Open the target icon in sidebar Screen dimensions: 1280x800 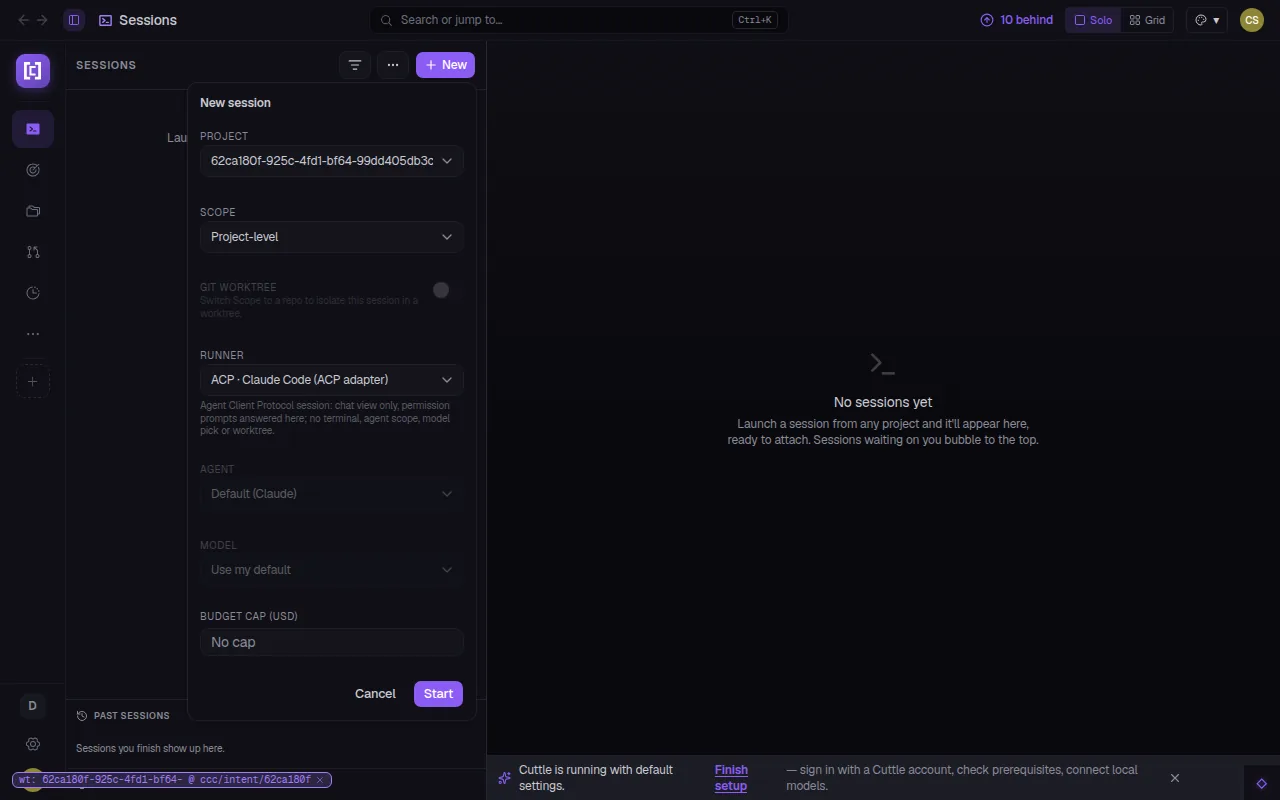tap(33, 170)
